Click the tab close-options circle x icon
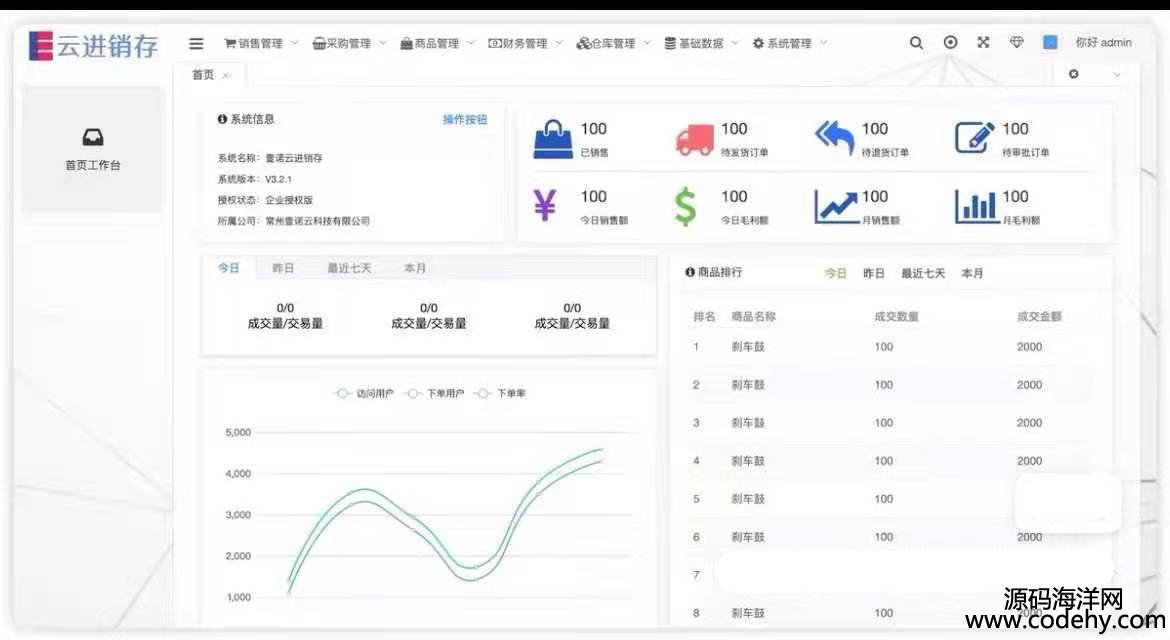This screenshot has width=1170, height=640. 1074,74
